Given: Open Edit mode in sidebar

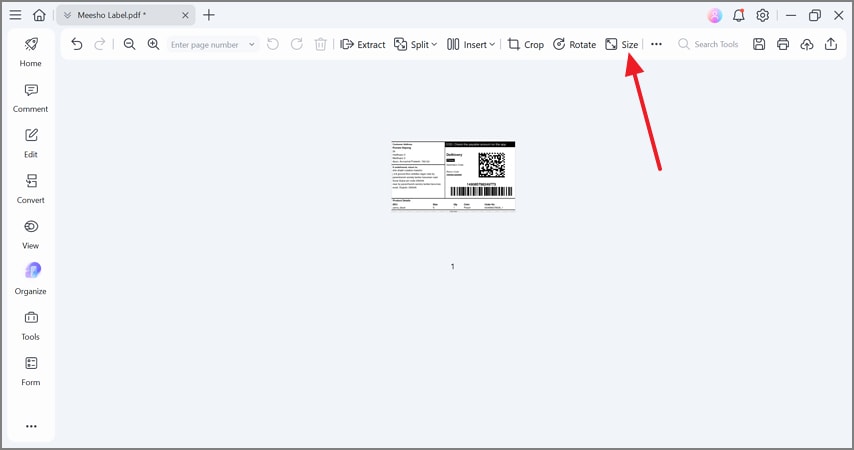Looking at the screenshot, I should click(x=30, y=143).
